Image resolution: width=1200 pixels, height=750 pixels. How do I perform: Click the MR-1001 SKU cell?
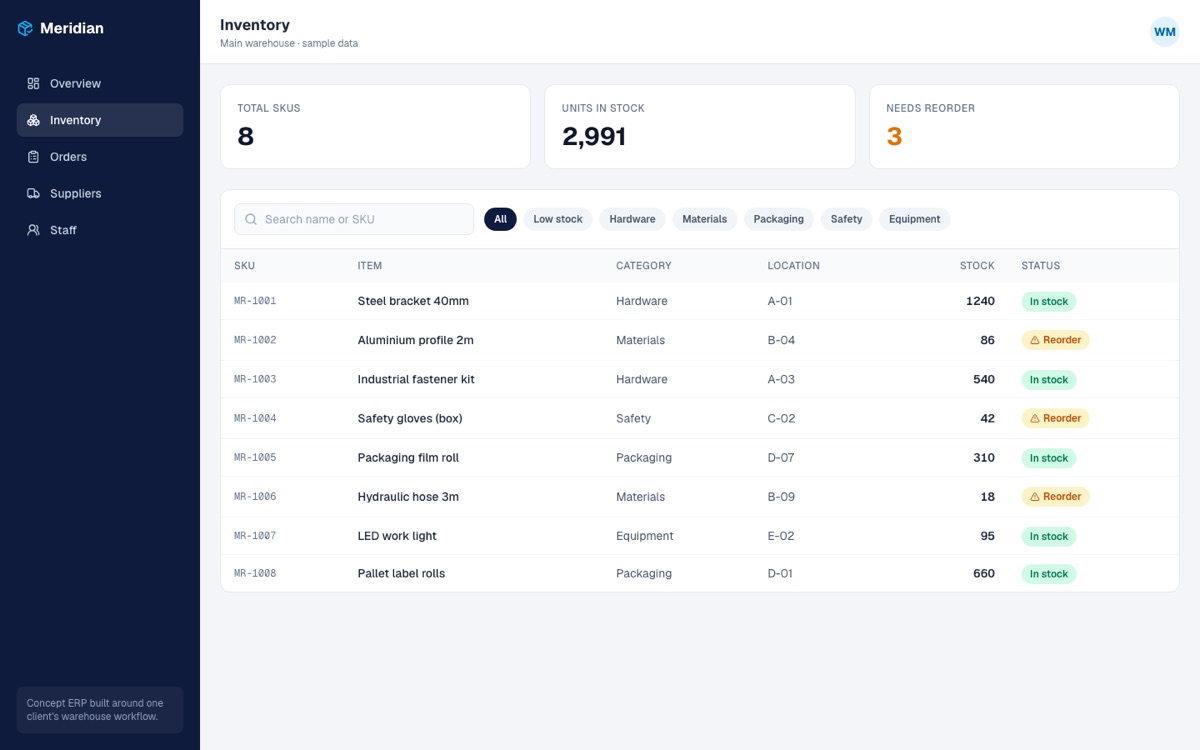pos(255,301)
